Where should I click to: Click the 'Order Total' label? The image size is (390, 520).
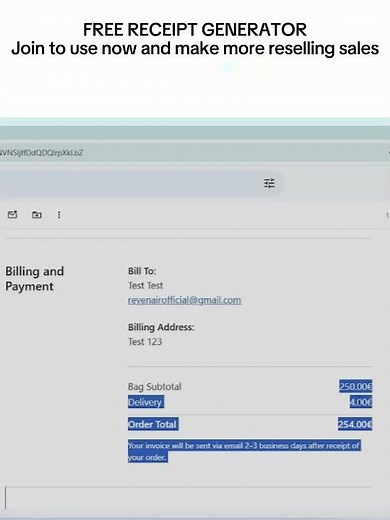coord(153,424)
